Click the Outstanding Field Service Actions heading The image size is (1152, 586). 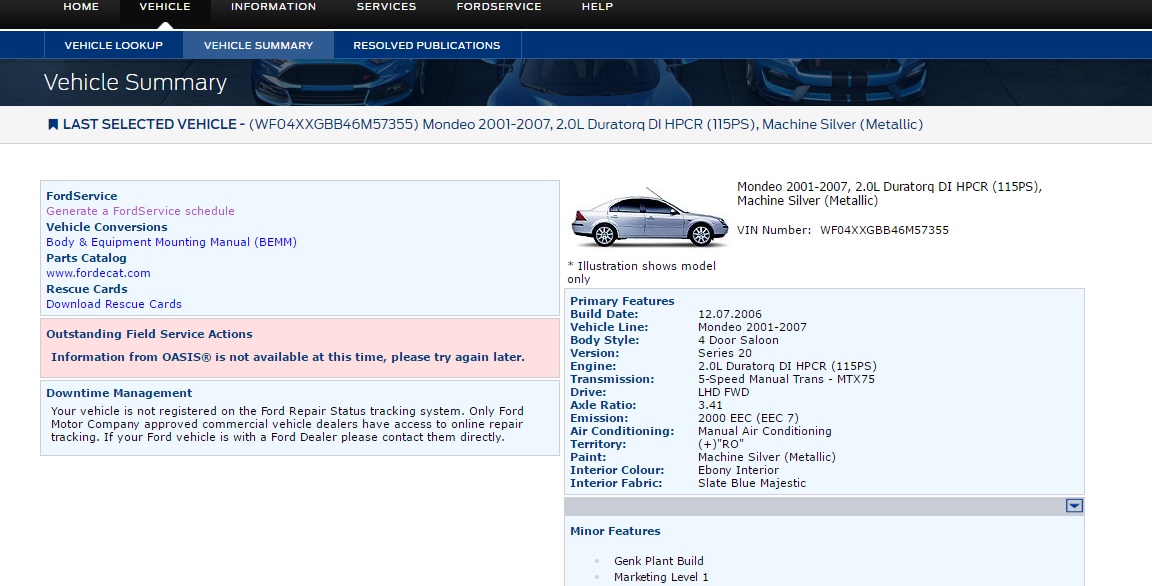click(x=149, y=334)
